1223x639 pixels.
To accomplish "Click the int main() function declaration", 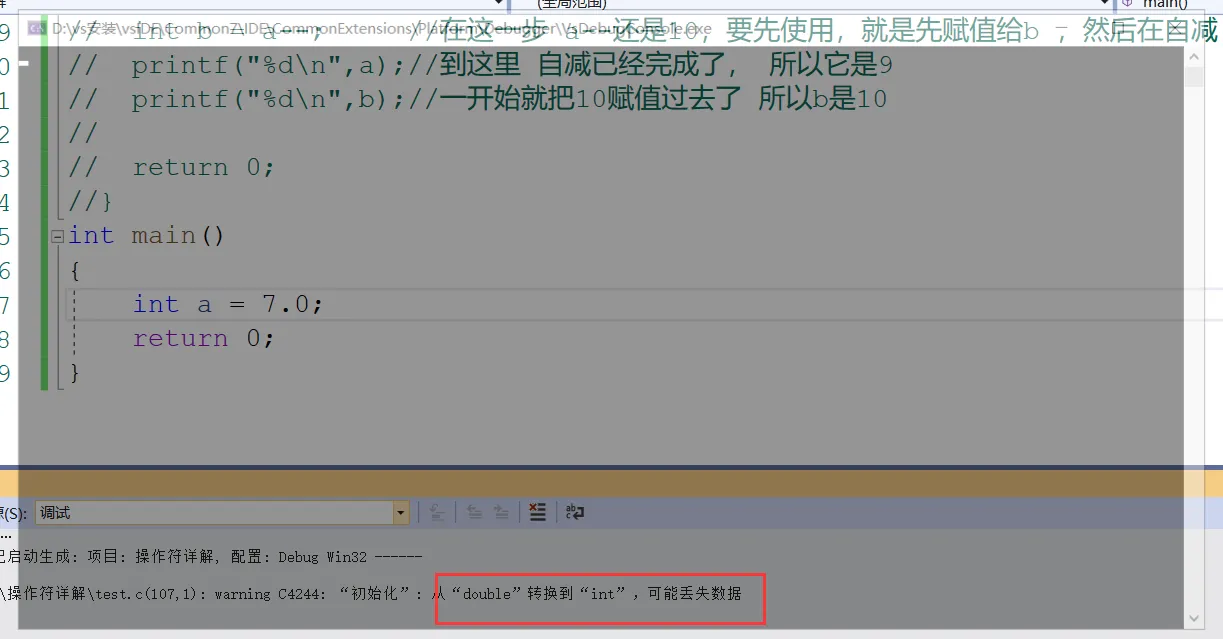I will [x=147, y=236].
